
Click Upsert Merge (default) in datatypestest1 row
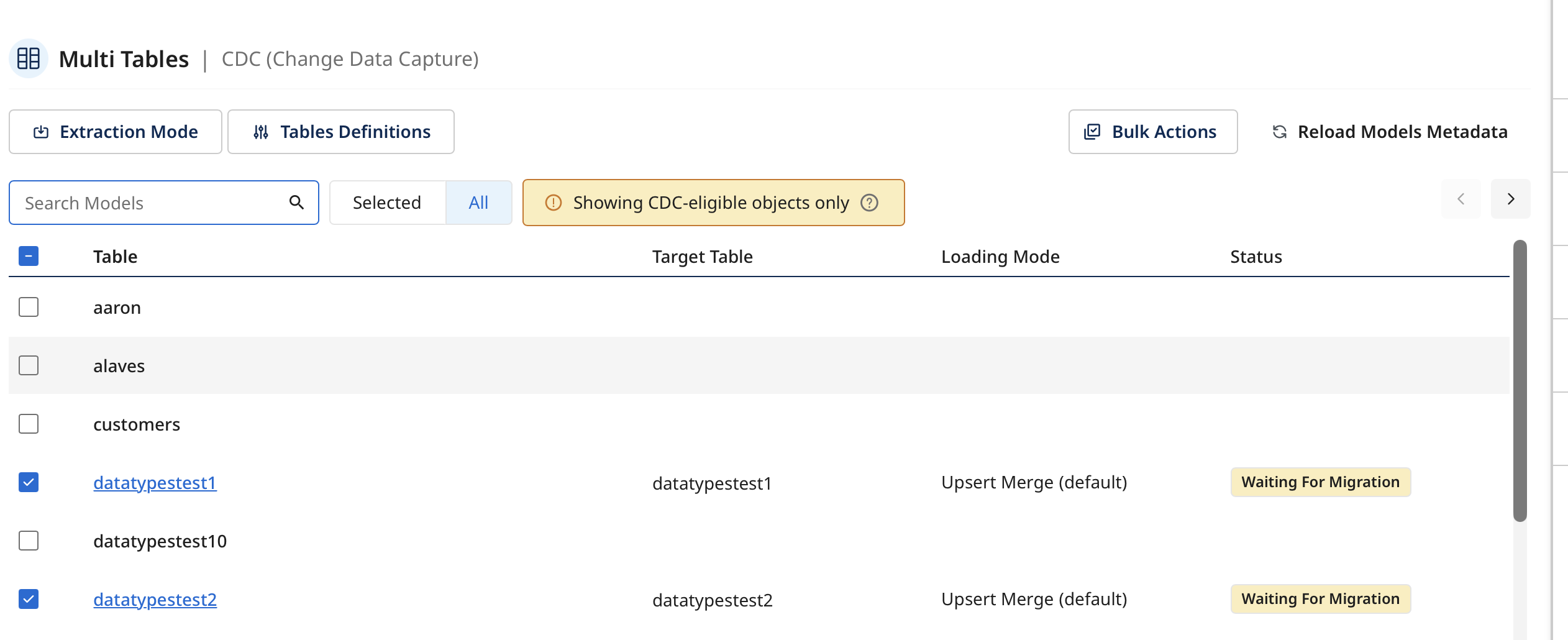(1034, 482)
